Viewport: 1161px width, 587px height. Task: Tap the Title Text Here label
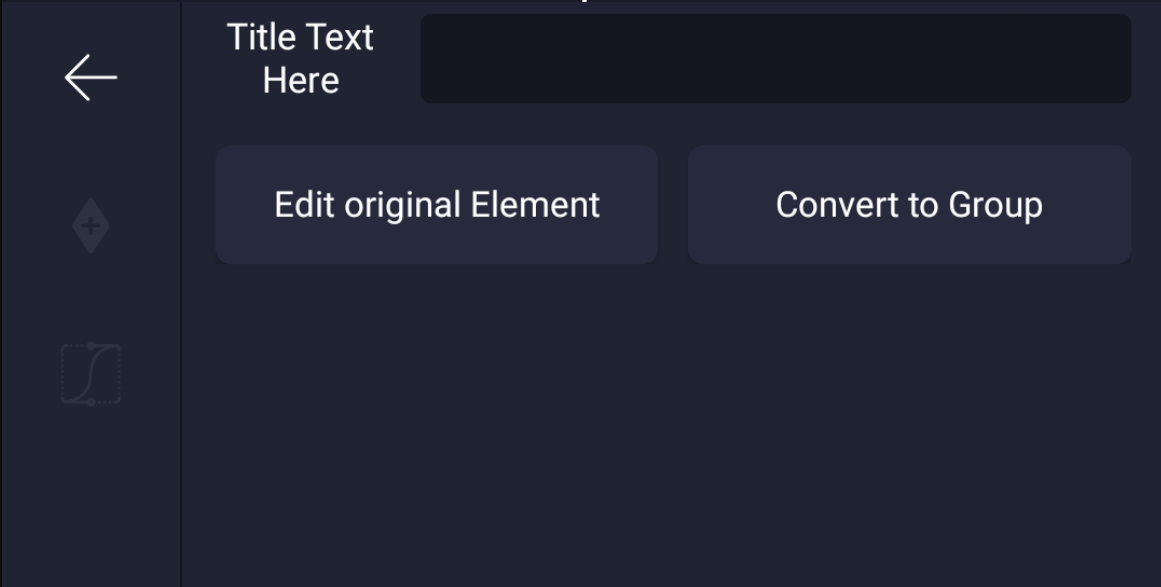click(x=300, y=59)
